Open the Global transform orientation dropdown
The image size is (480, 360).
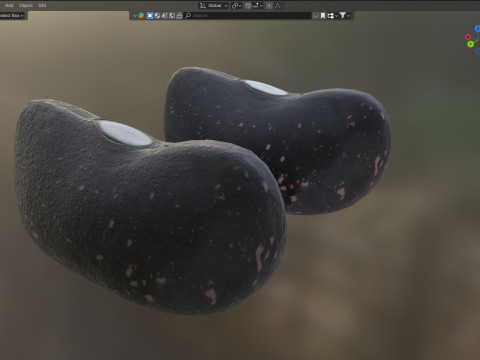coord(214,6)
